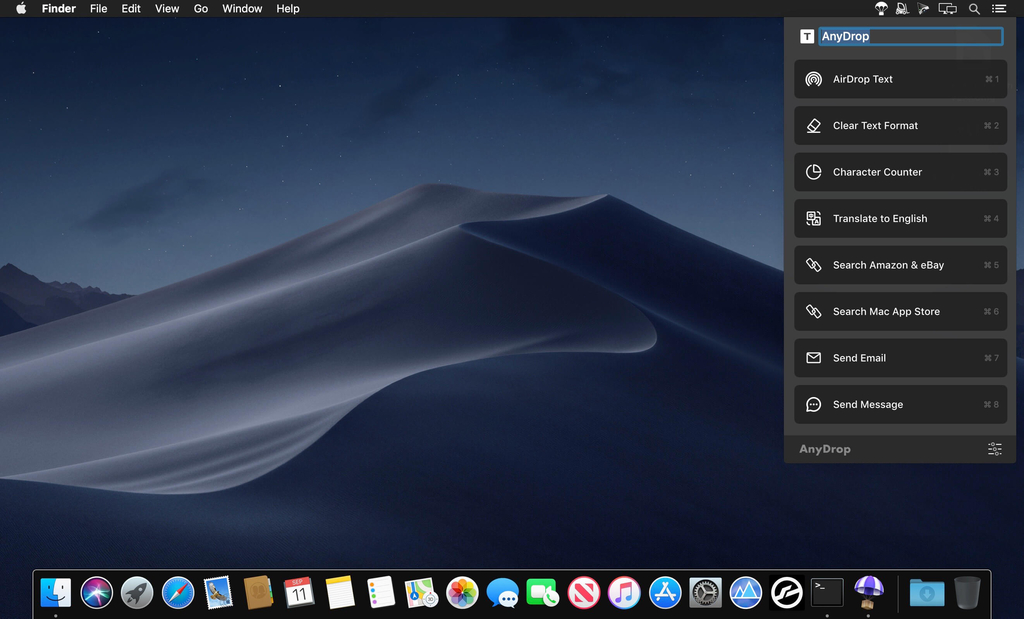Click the Send Email envelope icon
The height and width of the screenshot is (619, 1024).
[813, 358]
